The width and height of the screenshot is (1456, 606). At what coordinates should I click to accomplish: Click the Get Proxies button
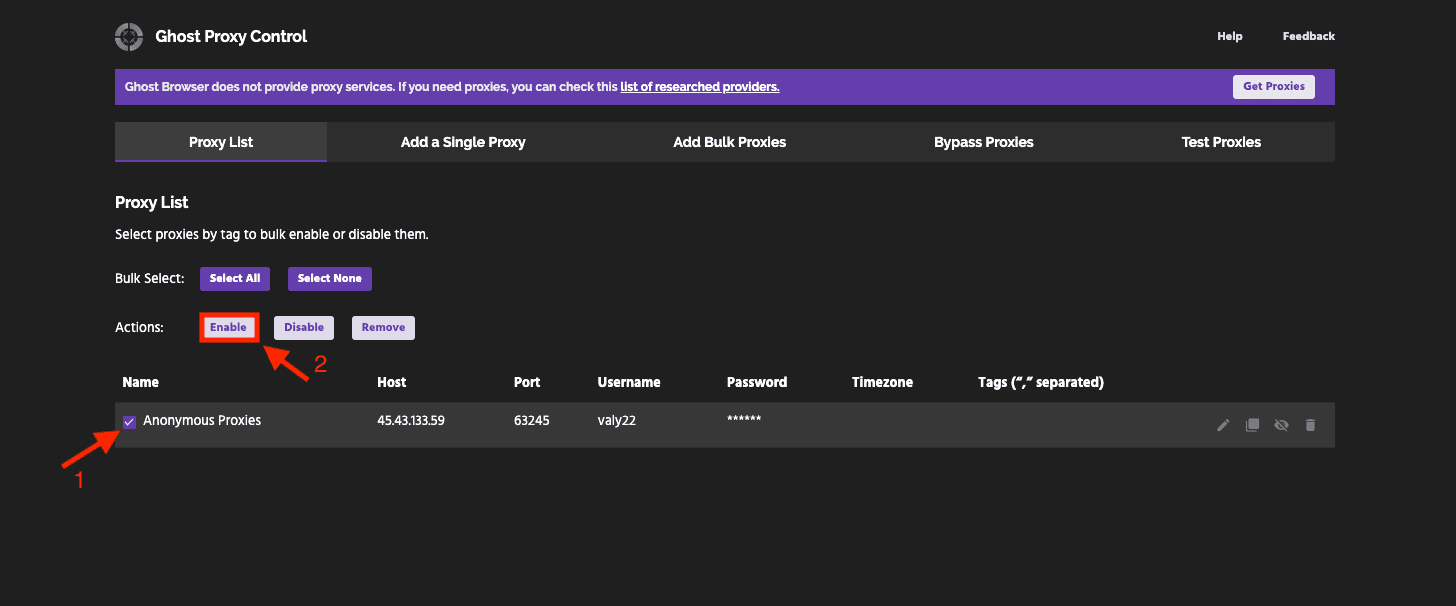pyautogui.click(x=1273, y=86)
